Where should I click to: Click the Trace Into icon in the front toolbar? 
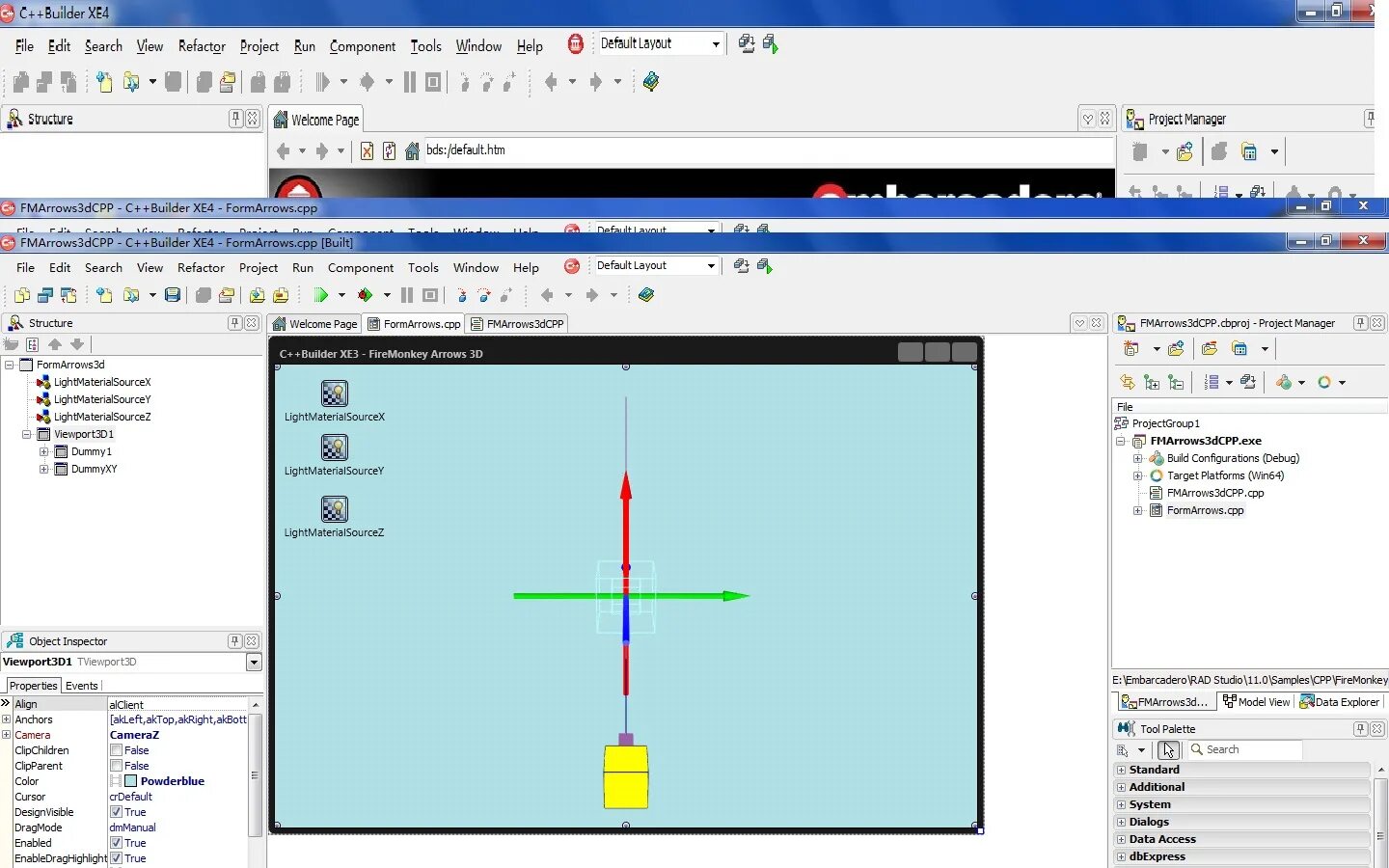tap(461, 295)
